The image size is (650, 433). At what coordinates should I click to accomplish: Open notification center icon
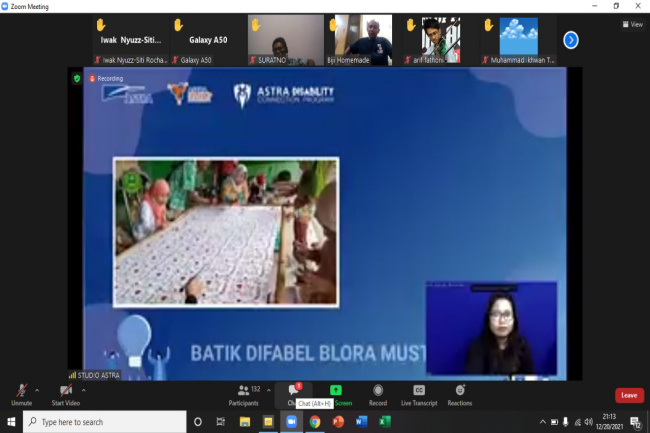point(635,422)
